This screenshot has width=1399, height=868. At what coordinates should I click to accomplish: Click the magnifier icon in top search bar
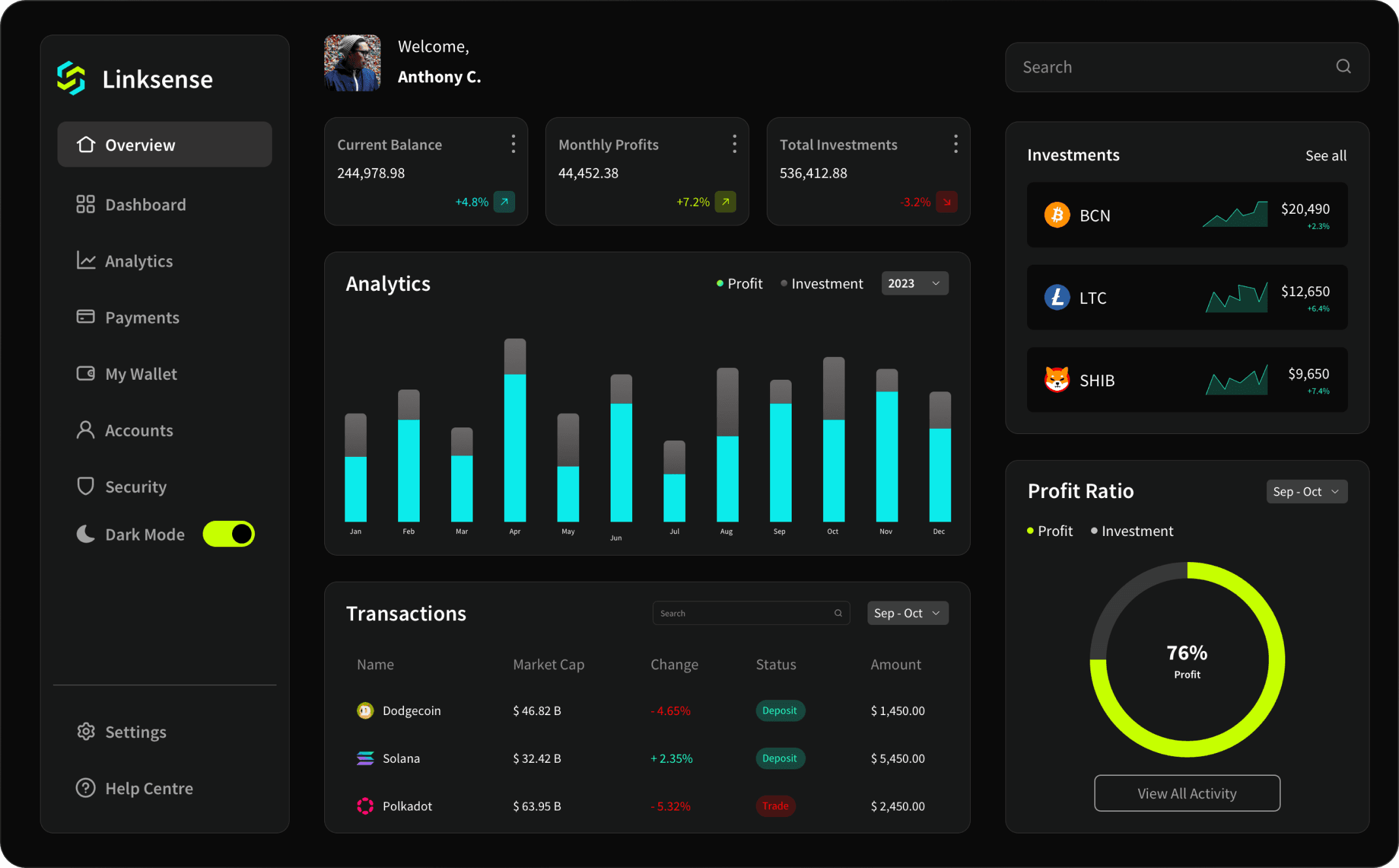(1343, 67)
